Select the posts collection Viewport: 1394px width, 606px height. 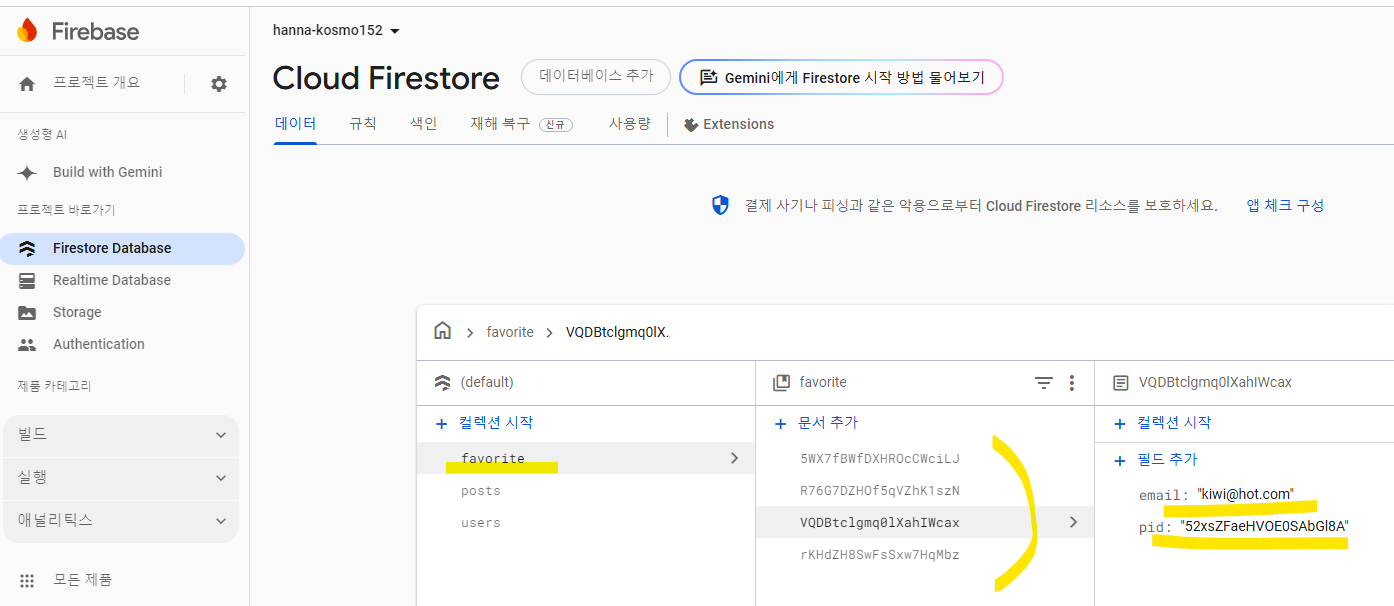[586, 491]
